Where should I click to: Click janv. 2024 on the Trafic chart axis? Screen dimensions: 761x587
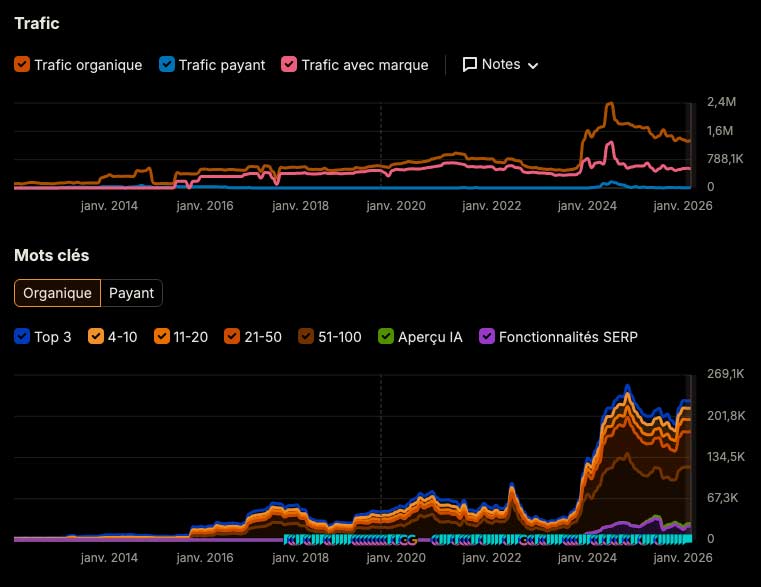[587, 206]
